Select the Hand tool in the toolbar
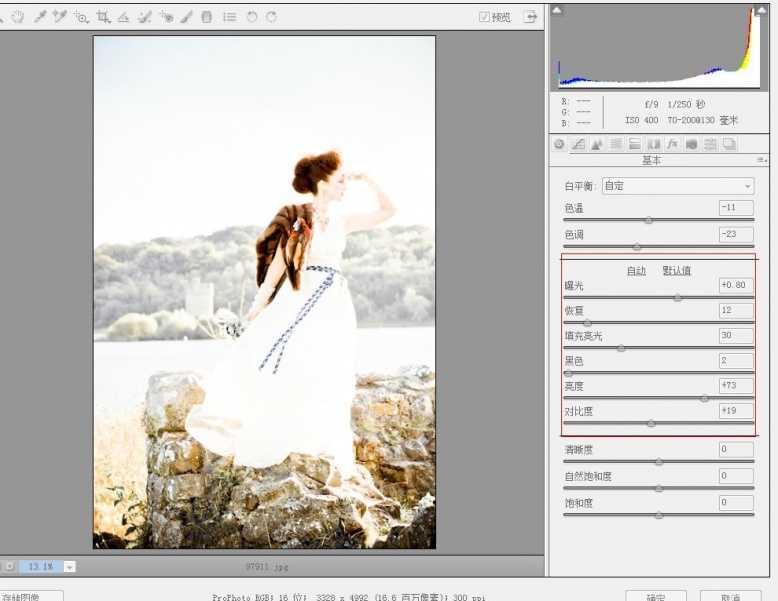Image resolution: width=778 pixels, height=601 pixels. [18, 17]
